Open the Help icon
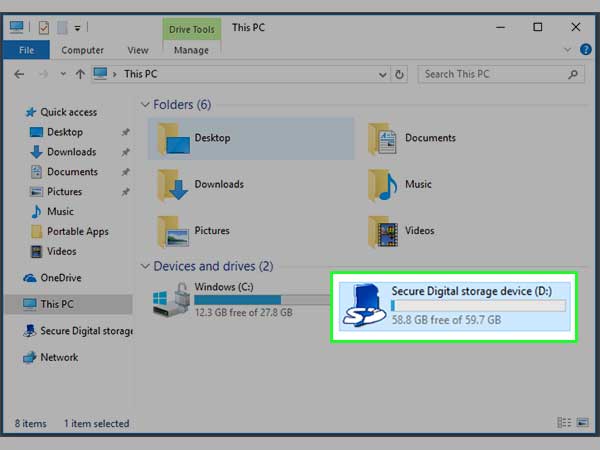600x450 pixels. tap(585, 49)
